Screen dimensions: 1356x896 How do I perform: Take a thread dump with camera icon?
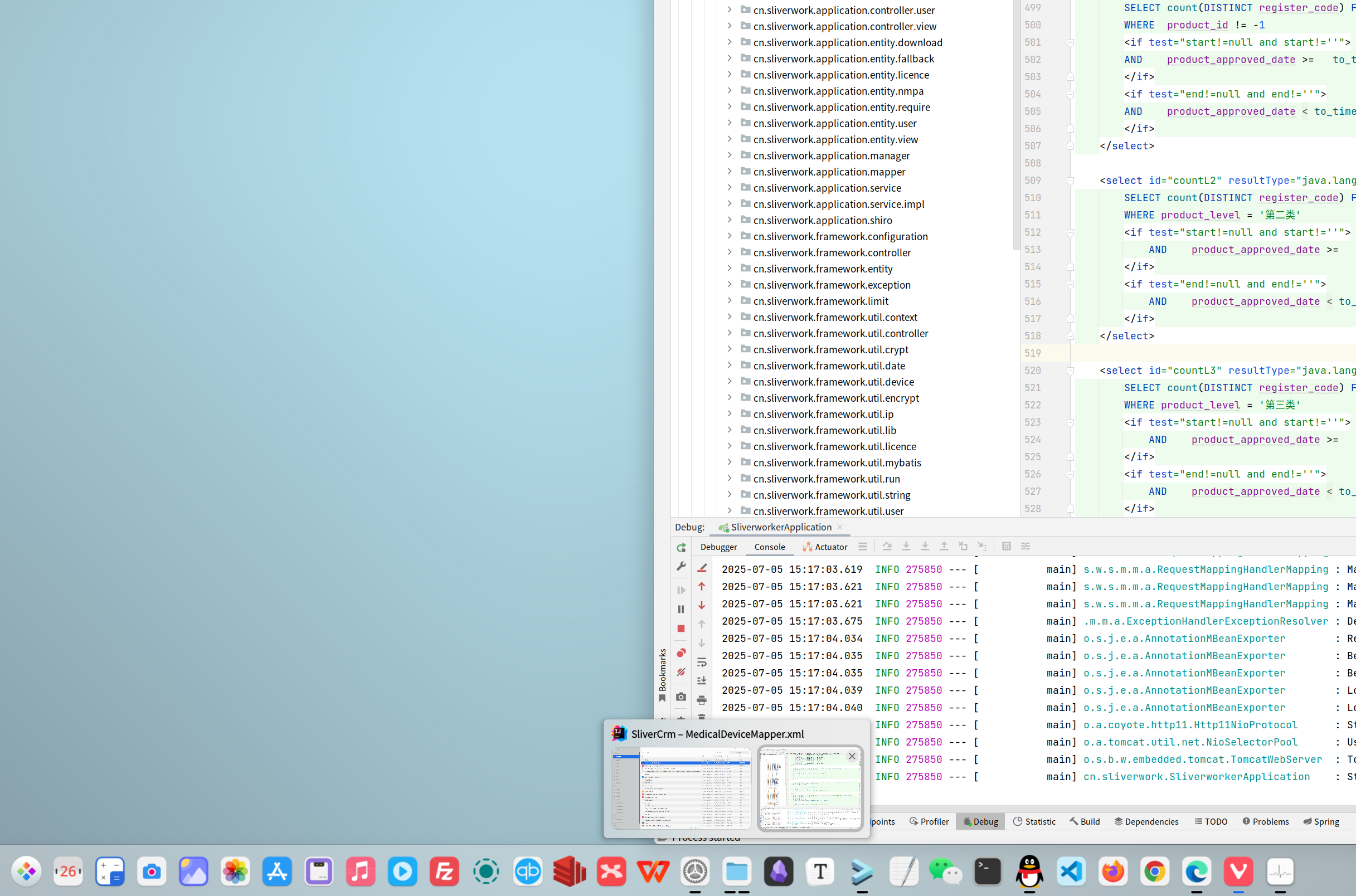pyautogui.click(x=681, y=697)
